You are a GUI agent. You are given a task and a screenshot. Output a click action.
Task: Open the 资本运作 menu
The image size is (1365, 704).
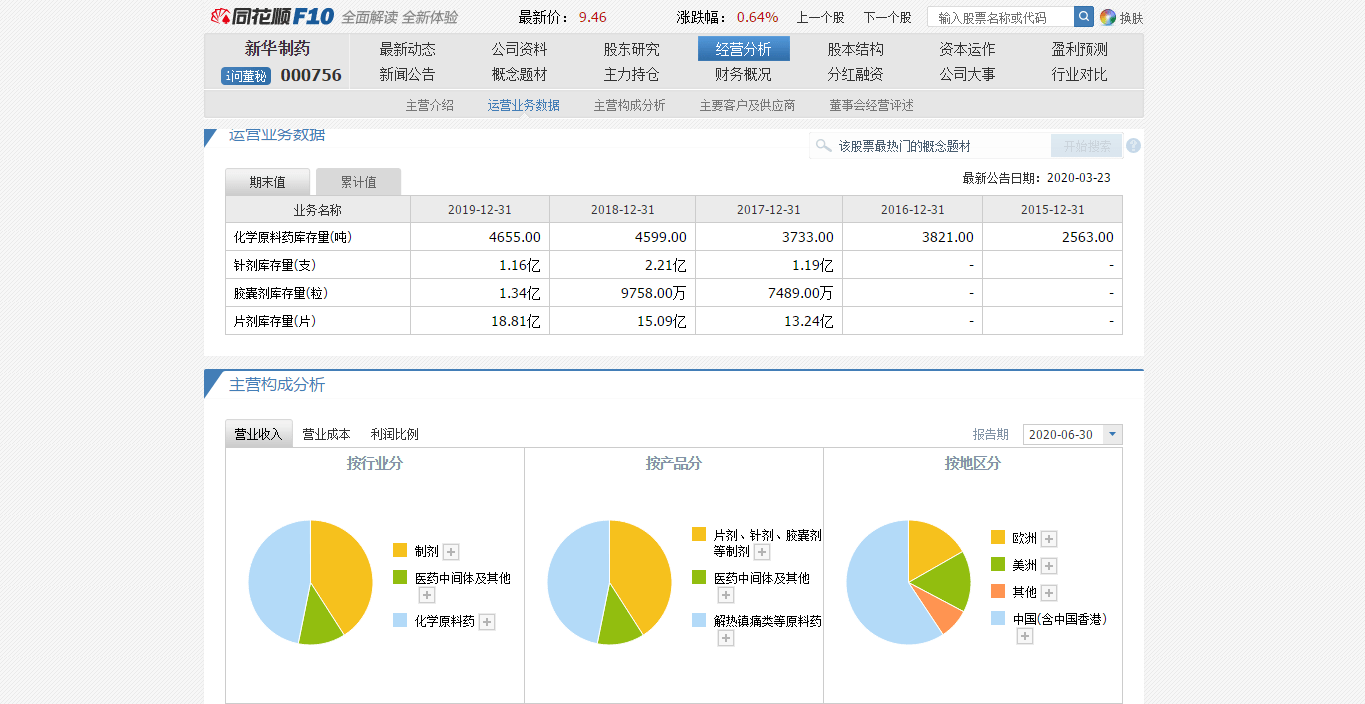point(967,49)
